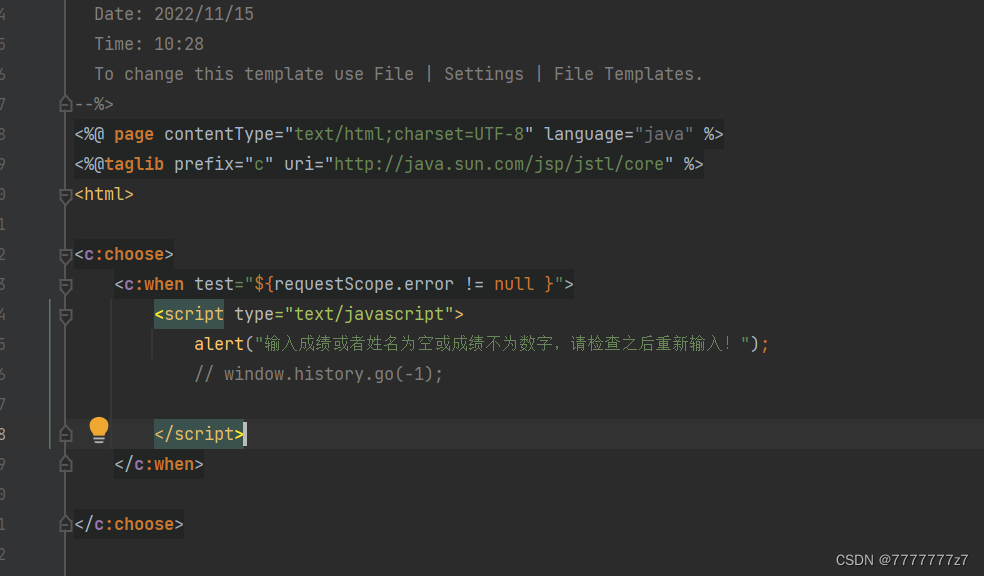Click the contentType value "text/html;charset=UTF-8"
Screen dimensions: 984x576
(409, 134)
